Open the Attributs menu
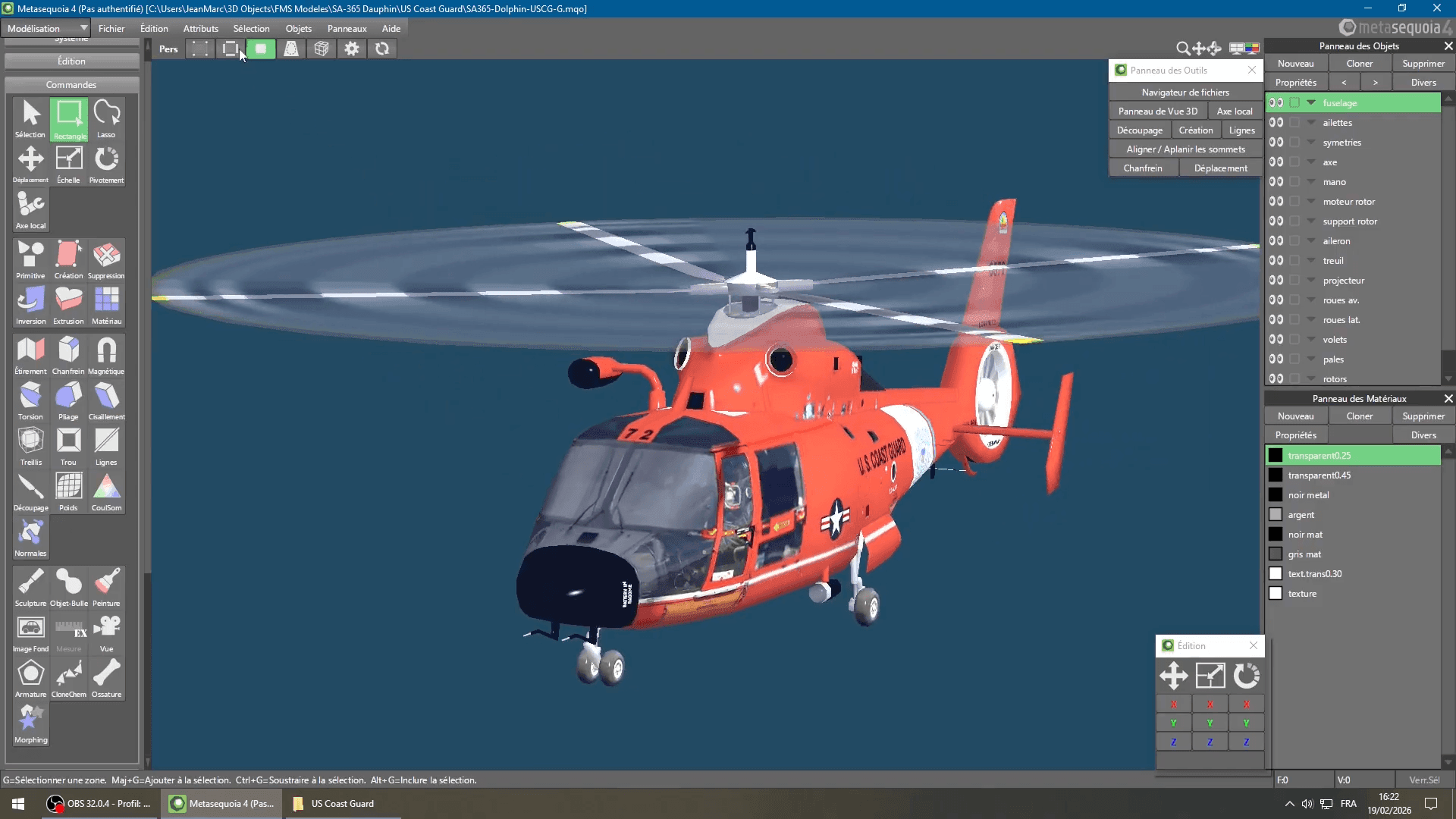Viewport: 1456px width, 819px height. 201,28
